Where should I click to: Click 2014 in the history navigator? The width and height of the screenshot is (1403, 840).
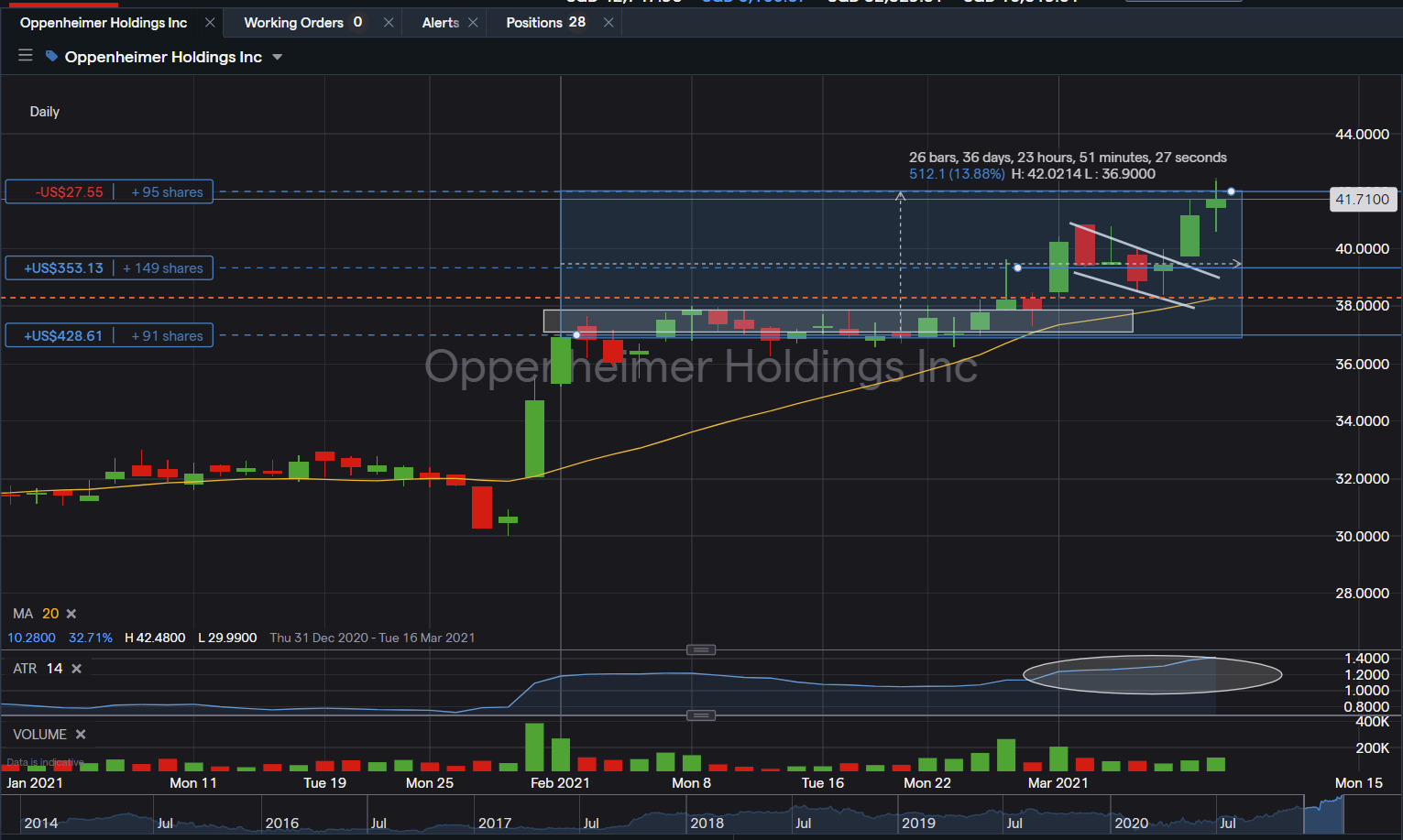click(x=41, y=824)
